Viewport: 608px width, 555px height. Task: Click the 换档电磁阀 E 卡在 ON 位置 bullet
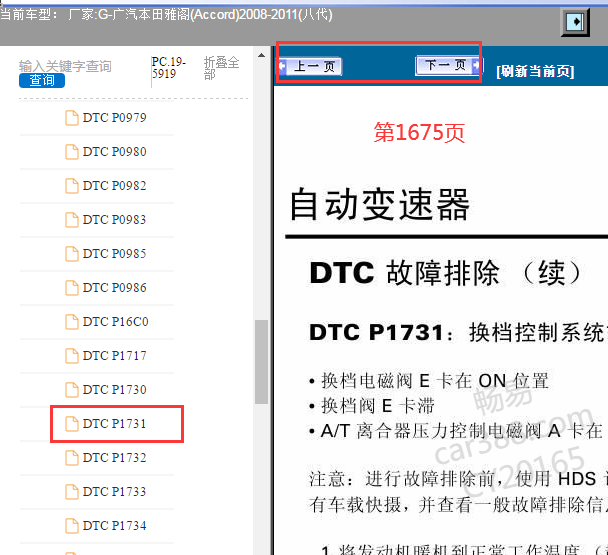[429, 381]
